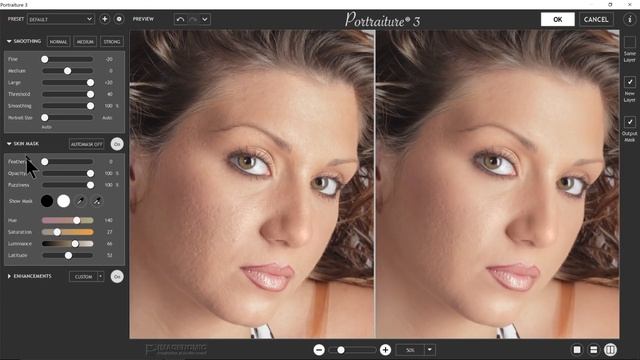Adjust the Luminance slider
The width and height of the screenshot is (640, 360).
68,244
